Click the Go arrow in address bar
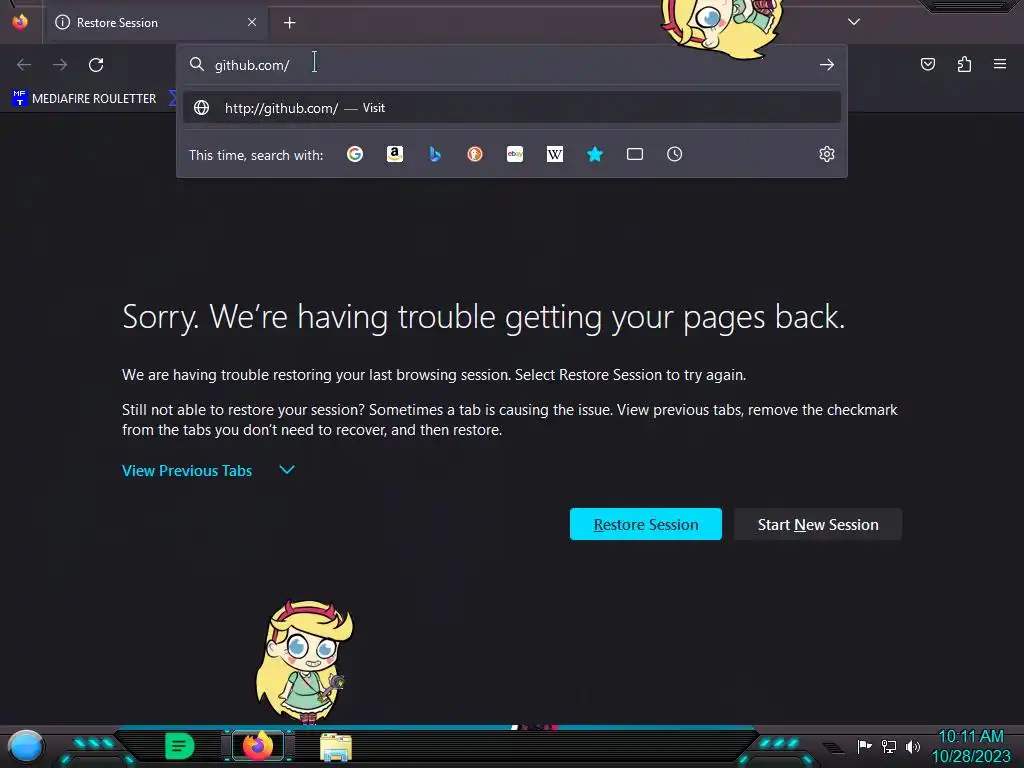Image resolution: width=1024 pixels, height=768 pixels. pyautogui.click(x=827, y=65)
